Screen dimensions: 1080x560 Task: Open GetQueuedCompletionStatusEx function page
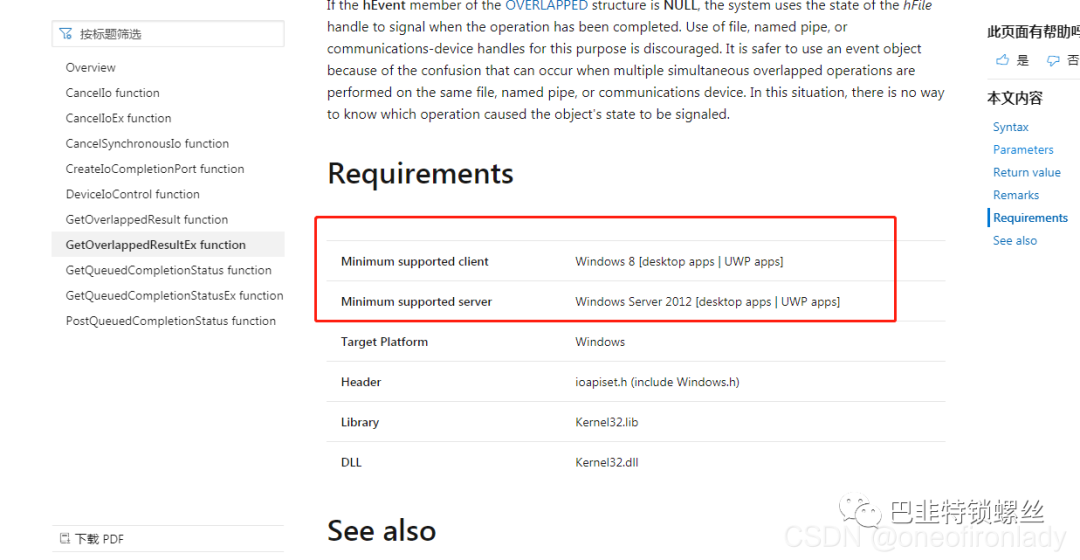174,295
